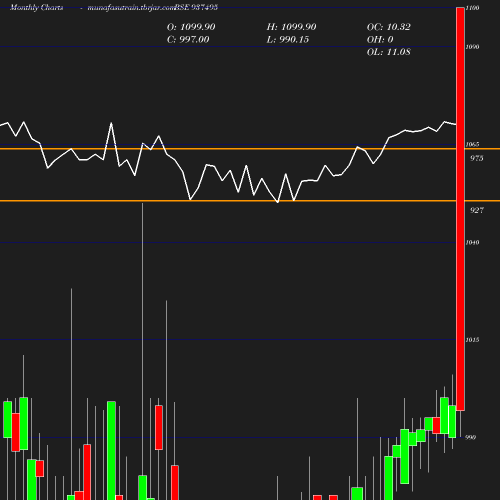Select the "OC: 10.32" reading
This screenshot has width=500, height=500.
click(389, 27)
